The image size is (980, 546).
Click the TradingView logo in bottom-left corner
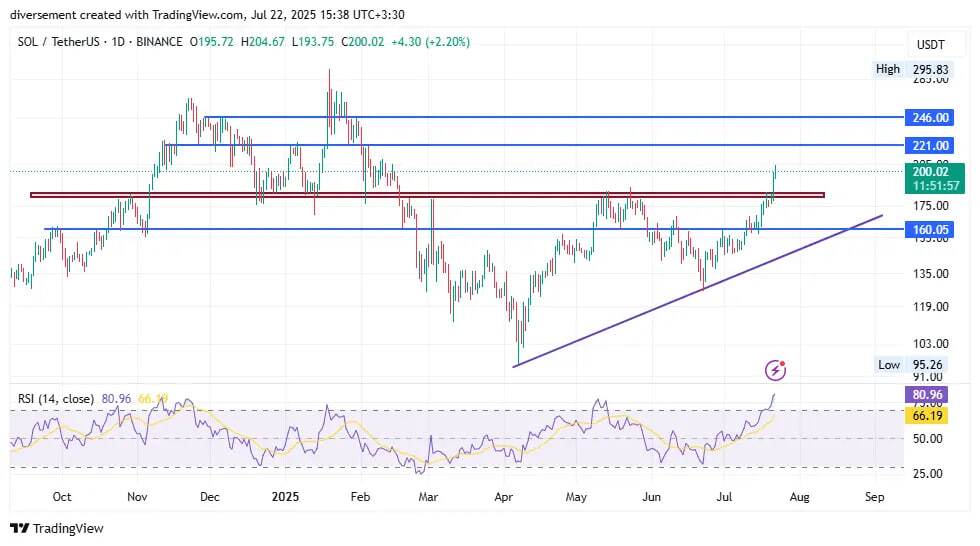click(57, 528)
